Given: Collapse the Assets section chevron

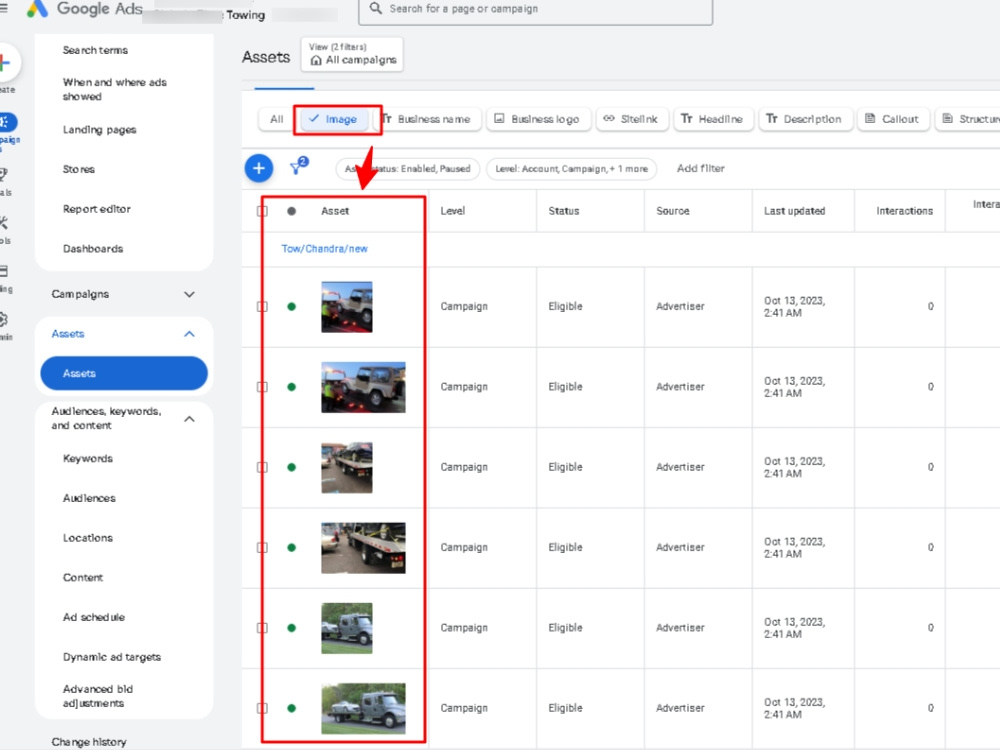Looking at the screenshot, I should coord(189,334).
